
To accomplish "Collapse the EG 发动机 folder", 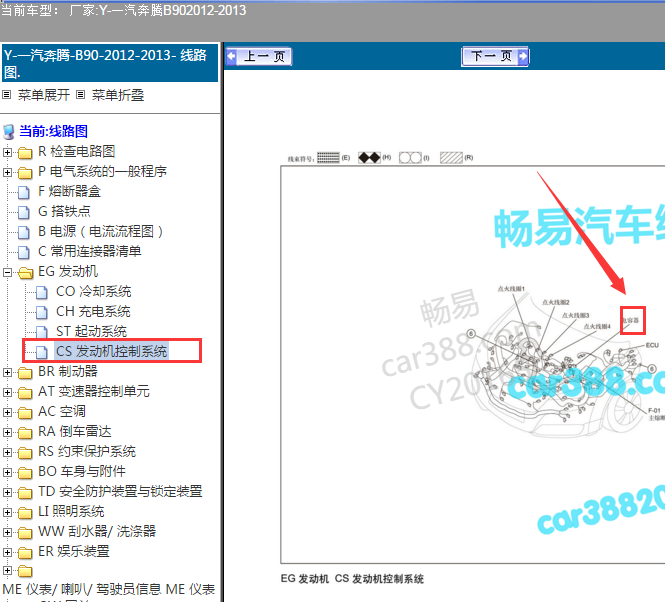I will pos(7,272).
